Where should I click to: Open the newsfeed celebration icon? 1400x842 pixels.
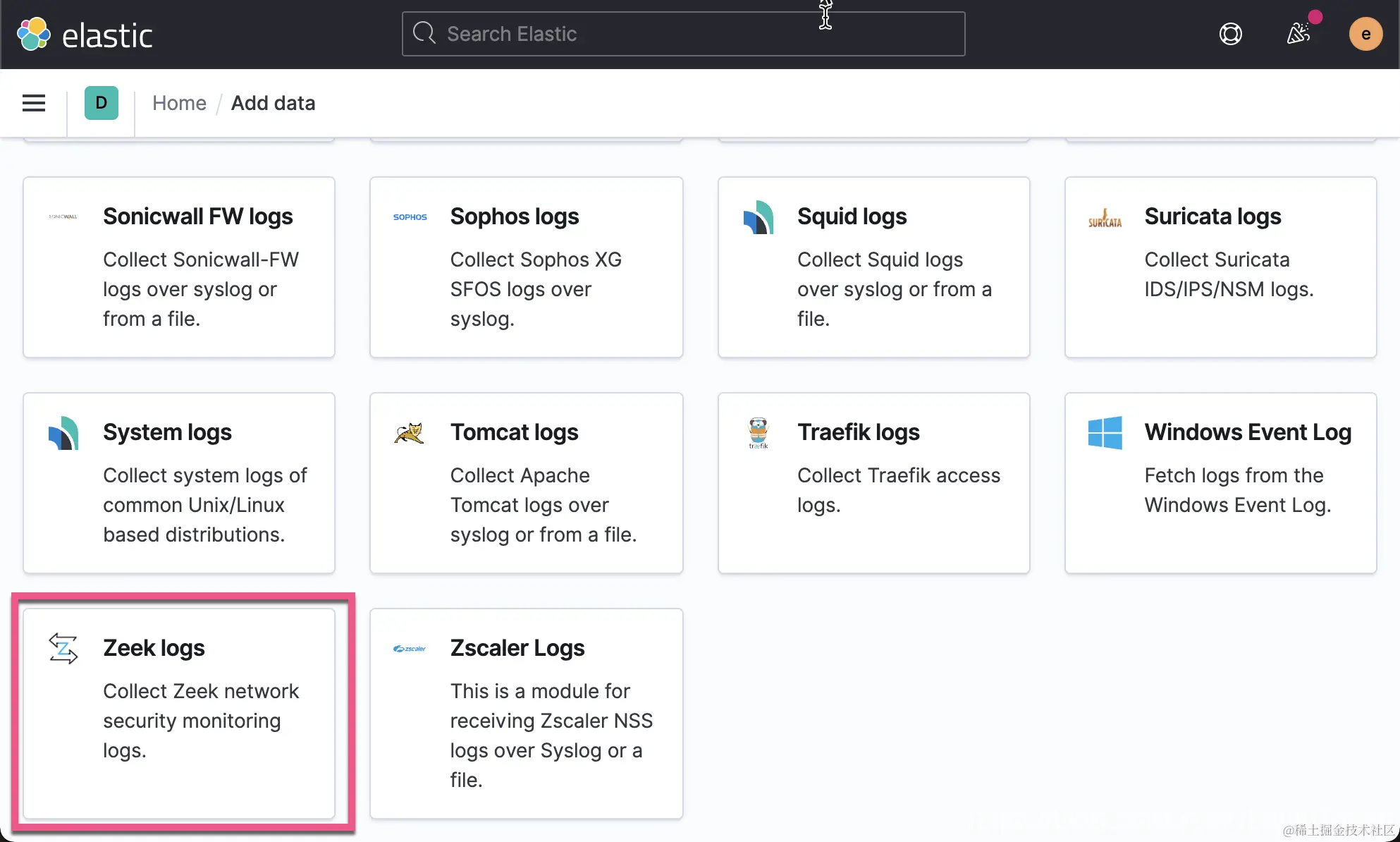click(x=1298, y=33)
